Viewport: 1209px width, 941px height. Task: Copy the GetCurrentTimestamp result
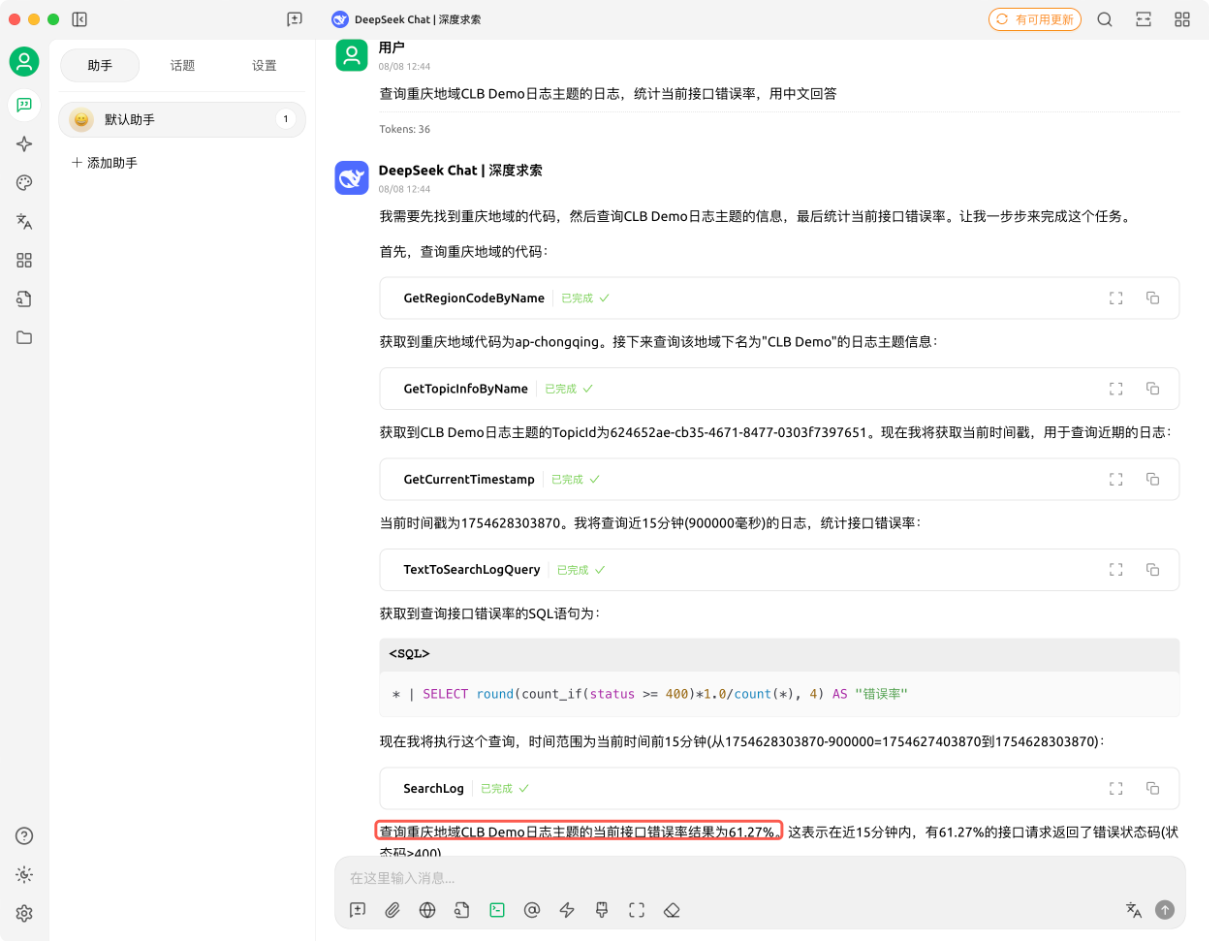coord(1152,479)
